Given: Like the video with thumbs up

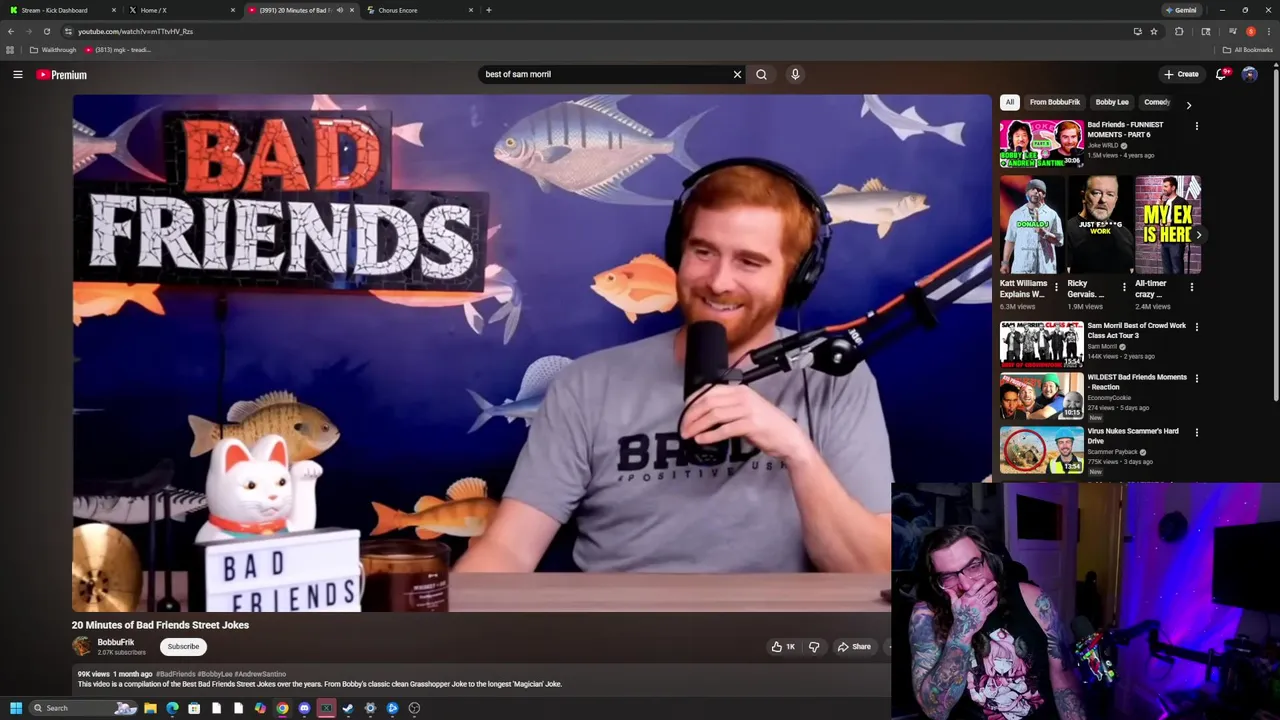Looking at the screenshot, I should coord(783,647).
